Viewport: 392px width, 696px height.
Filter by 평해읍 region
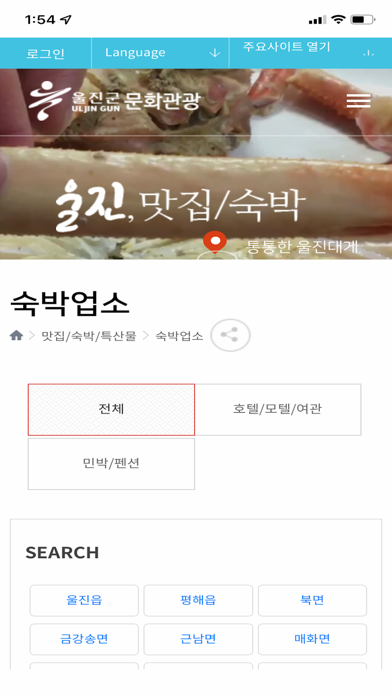click(x=198, y=601)
